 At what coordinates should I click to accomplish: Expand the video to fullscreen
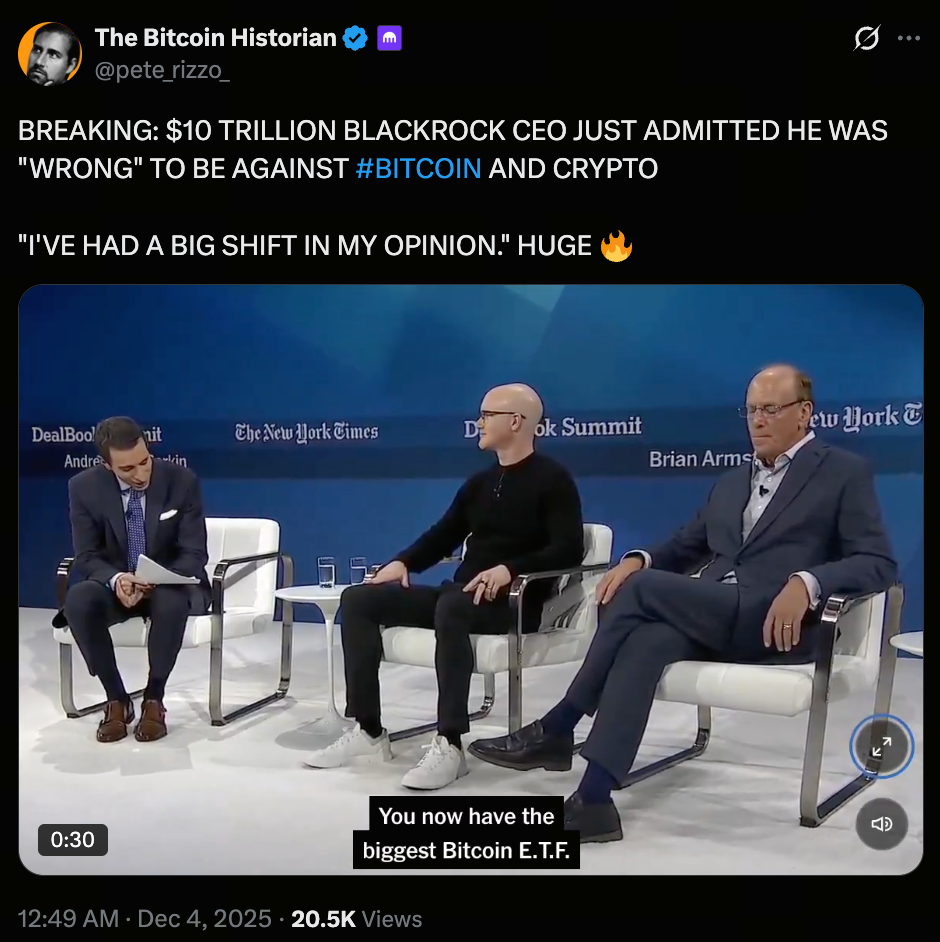(881, 747)
